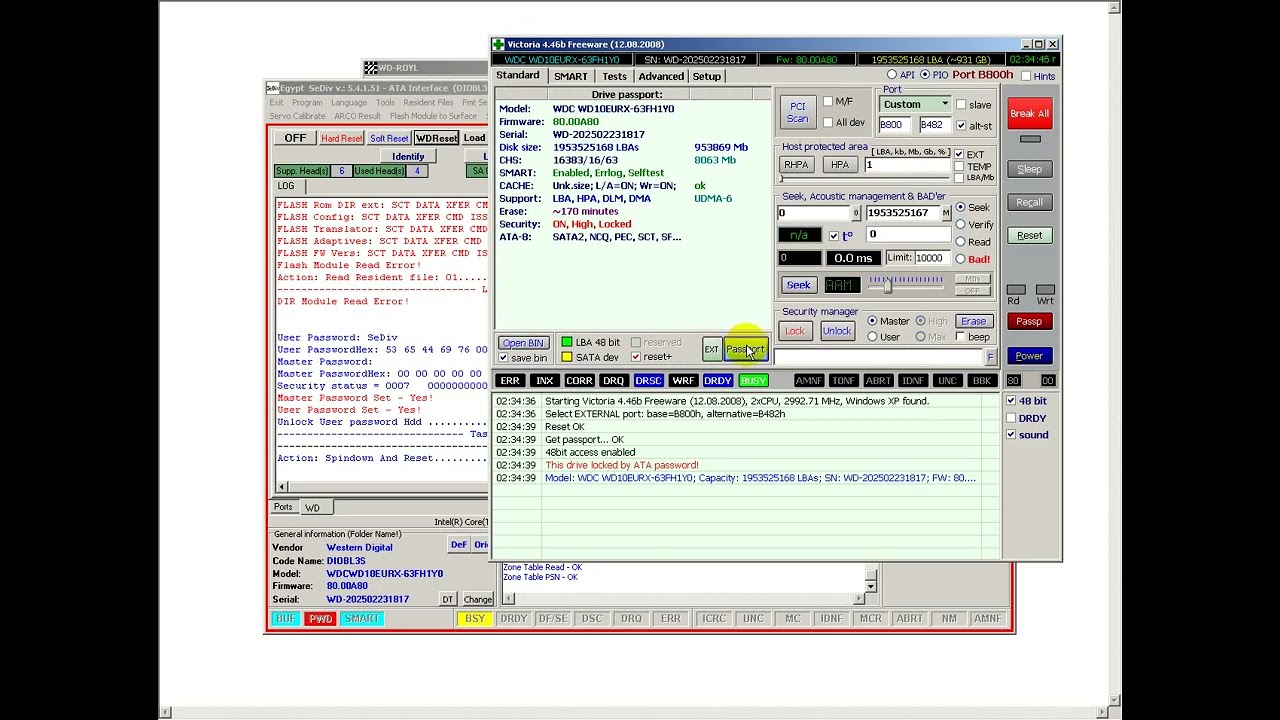Select the Verify radio option
This screenshot has height=720, width=1280.
[961, 225]
